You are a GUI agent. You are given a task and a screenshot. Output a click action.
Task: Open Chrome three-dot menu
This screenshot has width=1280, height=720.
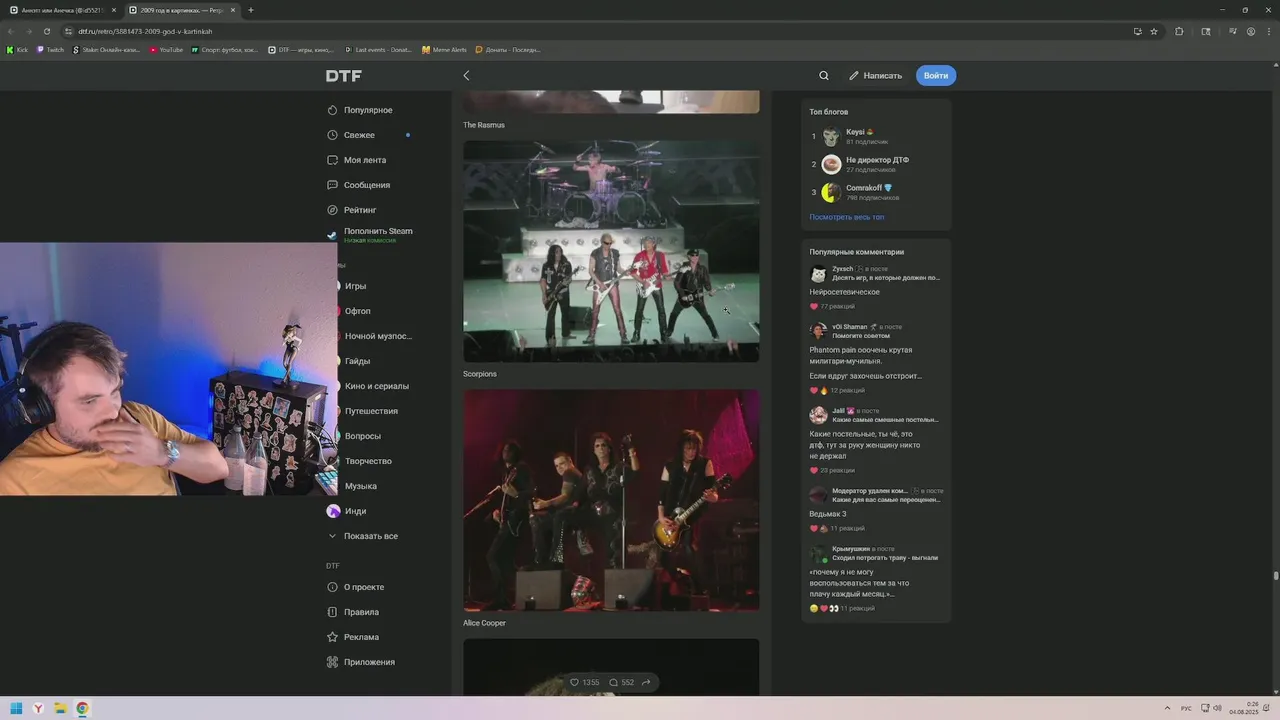click(x=1268, y=31)
